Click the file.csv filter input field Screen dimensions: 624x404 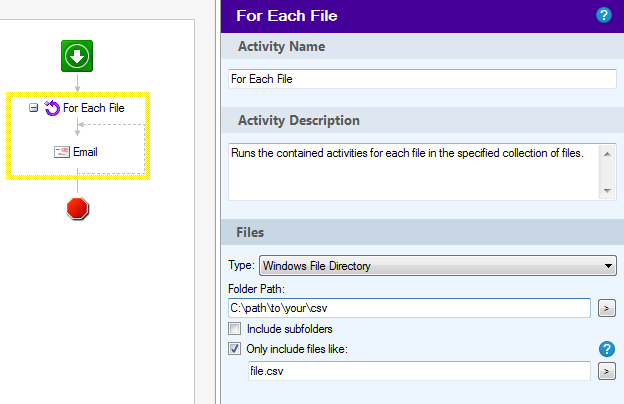pos(419,371)
